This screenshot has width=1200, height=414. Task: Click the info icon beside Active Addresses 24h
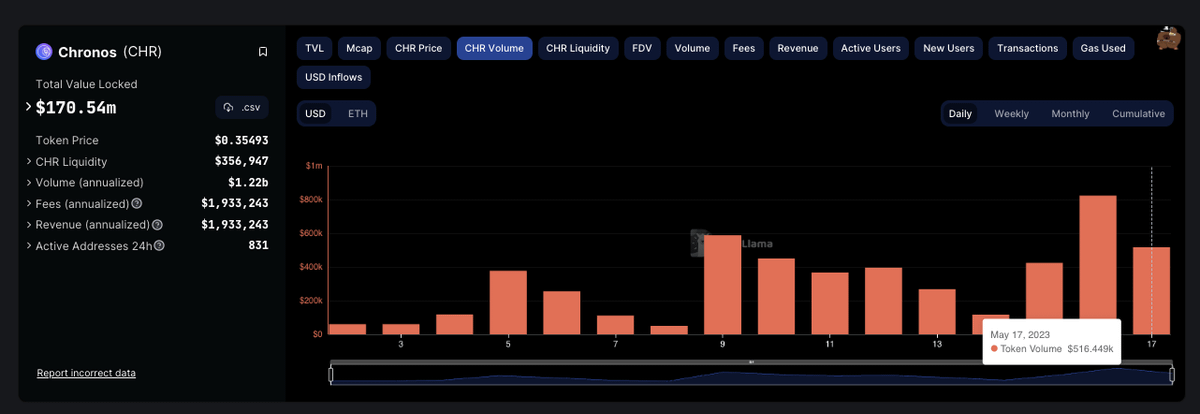pyautogui.click(x=159, y=246)
